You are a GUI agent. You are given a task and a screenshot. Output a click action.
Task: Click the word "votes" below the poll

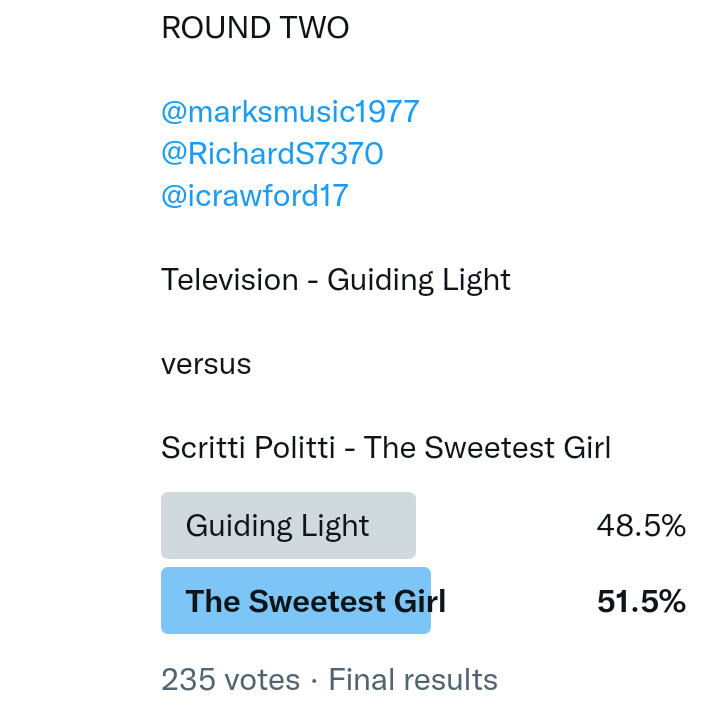click(260, 681)
